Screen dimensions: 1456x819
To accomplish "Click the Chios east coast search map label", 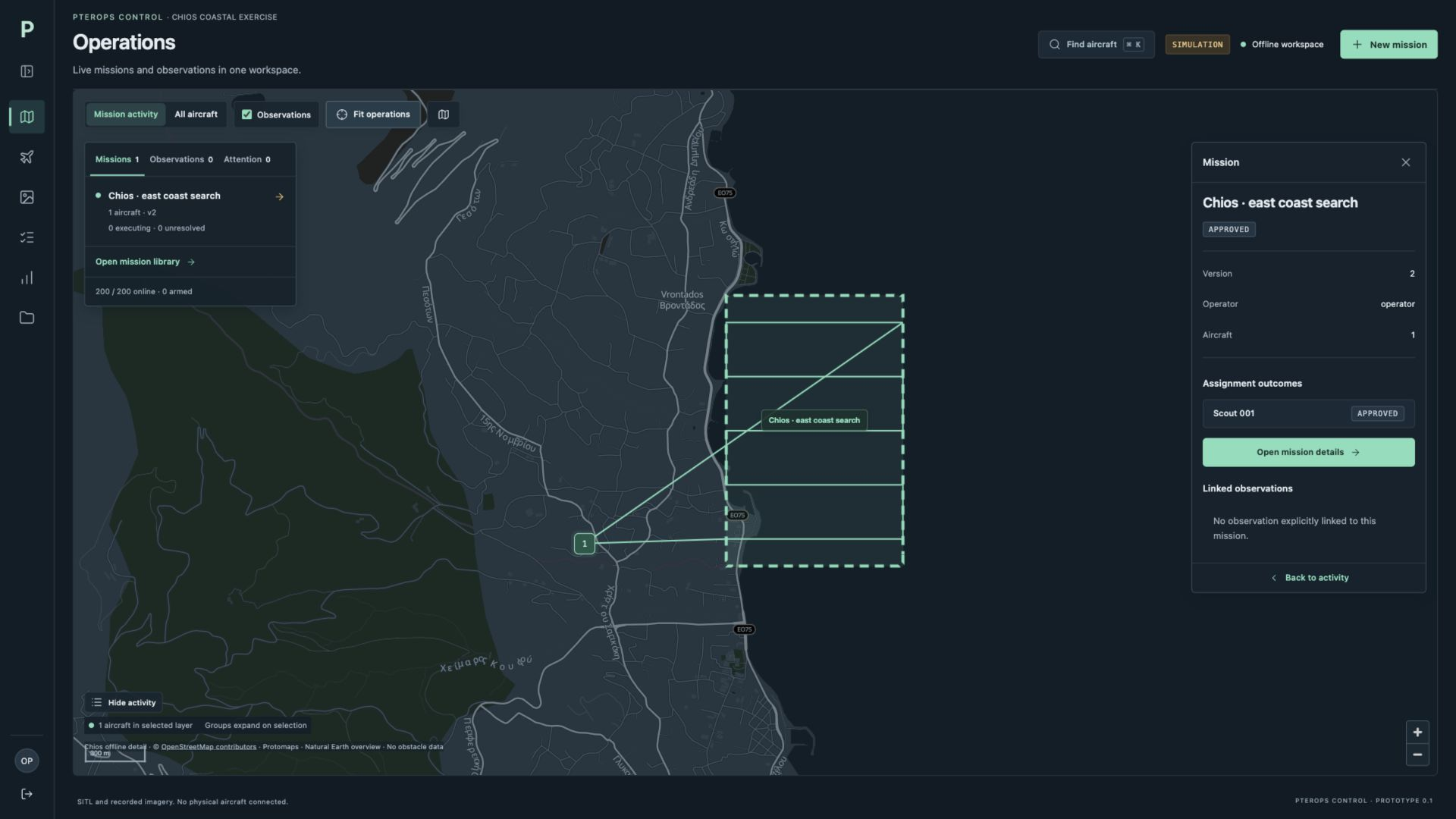I will point(814,420).
